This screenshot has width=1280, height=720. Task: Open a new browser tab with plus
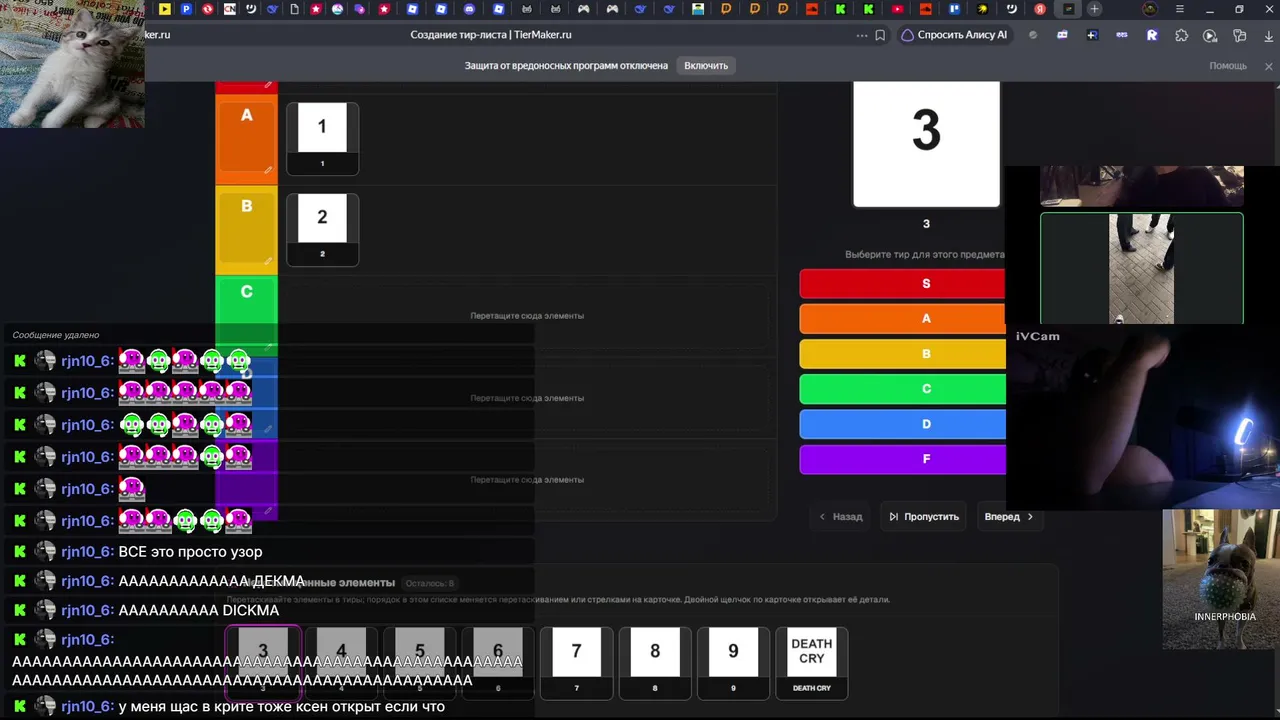click(1095, 9)
